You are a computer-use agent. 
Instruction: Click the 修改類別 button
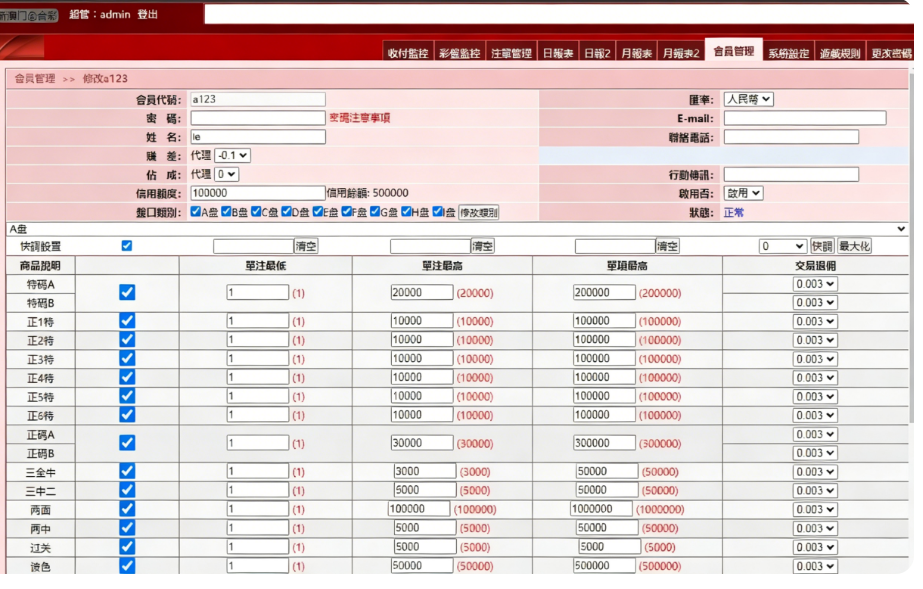tap(479, 212)
